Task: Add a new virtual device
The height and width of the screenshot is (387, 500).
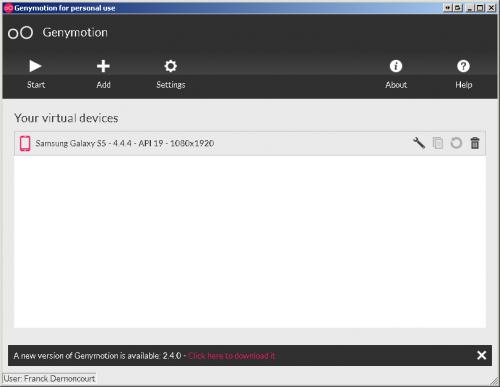Action: tap(103, 74)
